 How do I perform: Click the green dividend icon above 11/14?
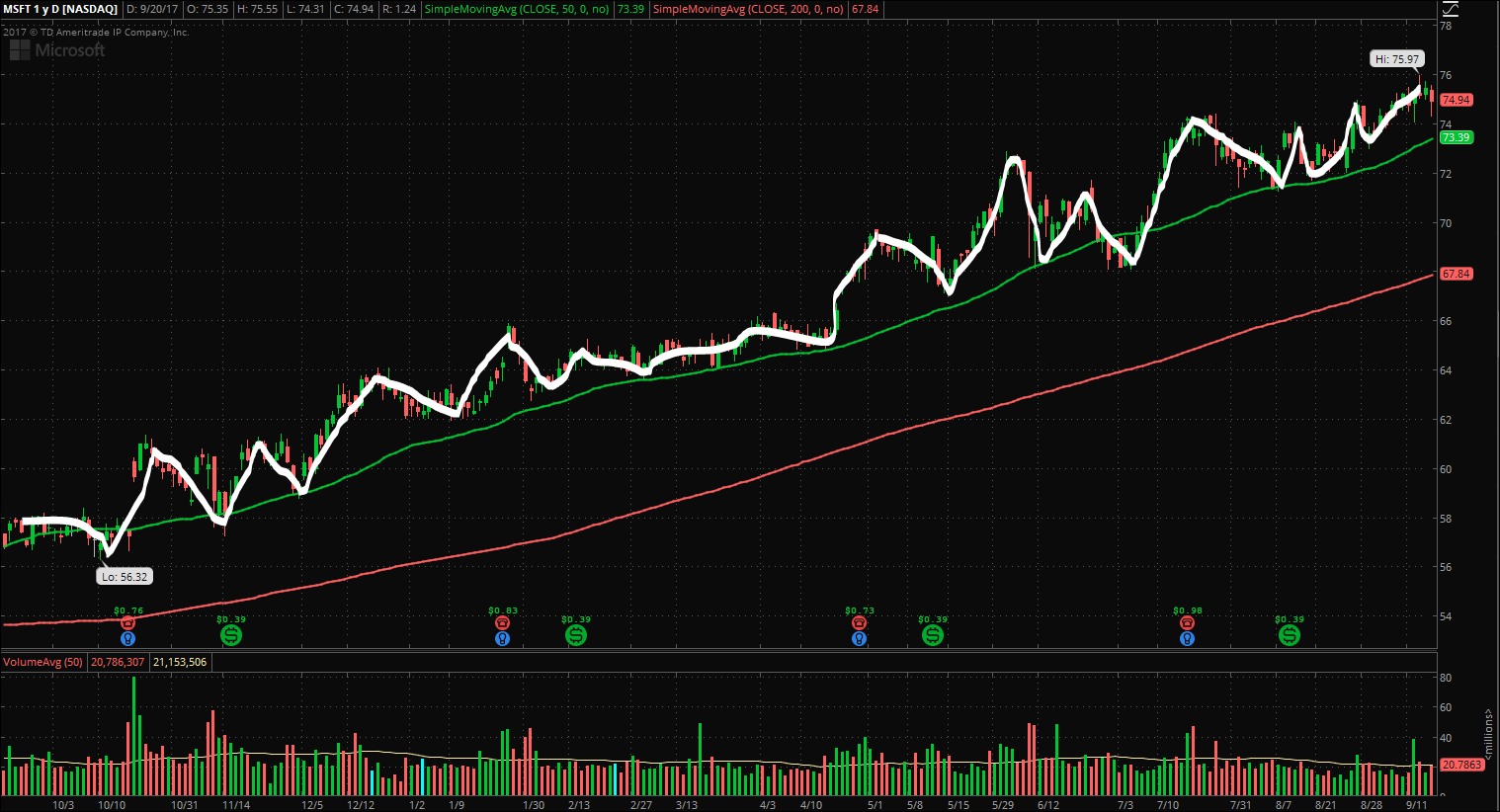point(230,635)
